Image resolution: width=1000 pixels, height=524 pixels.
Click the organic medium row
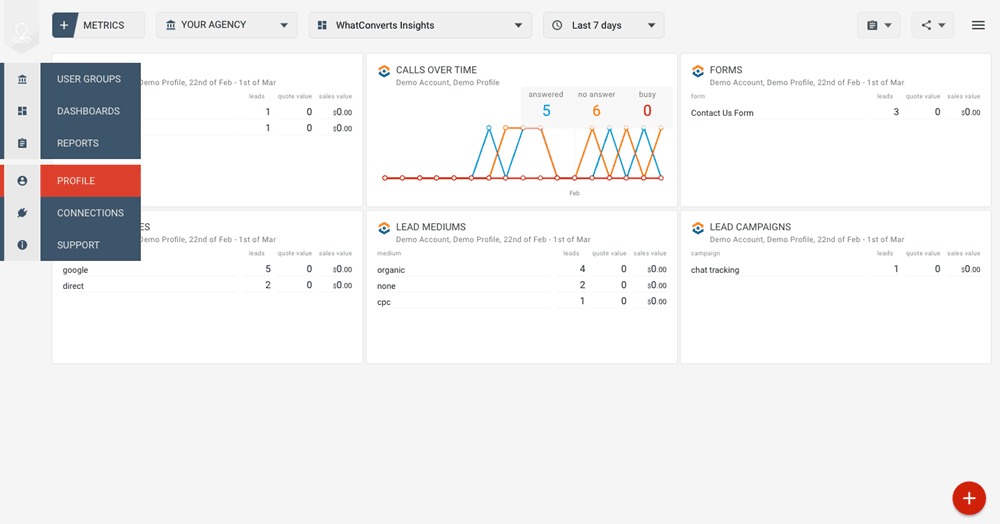[x=521, y=270]
